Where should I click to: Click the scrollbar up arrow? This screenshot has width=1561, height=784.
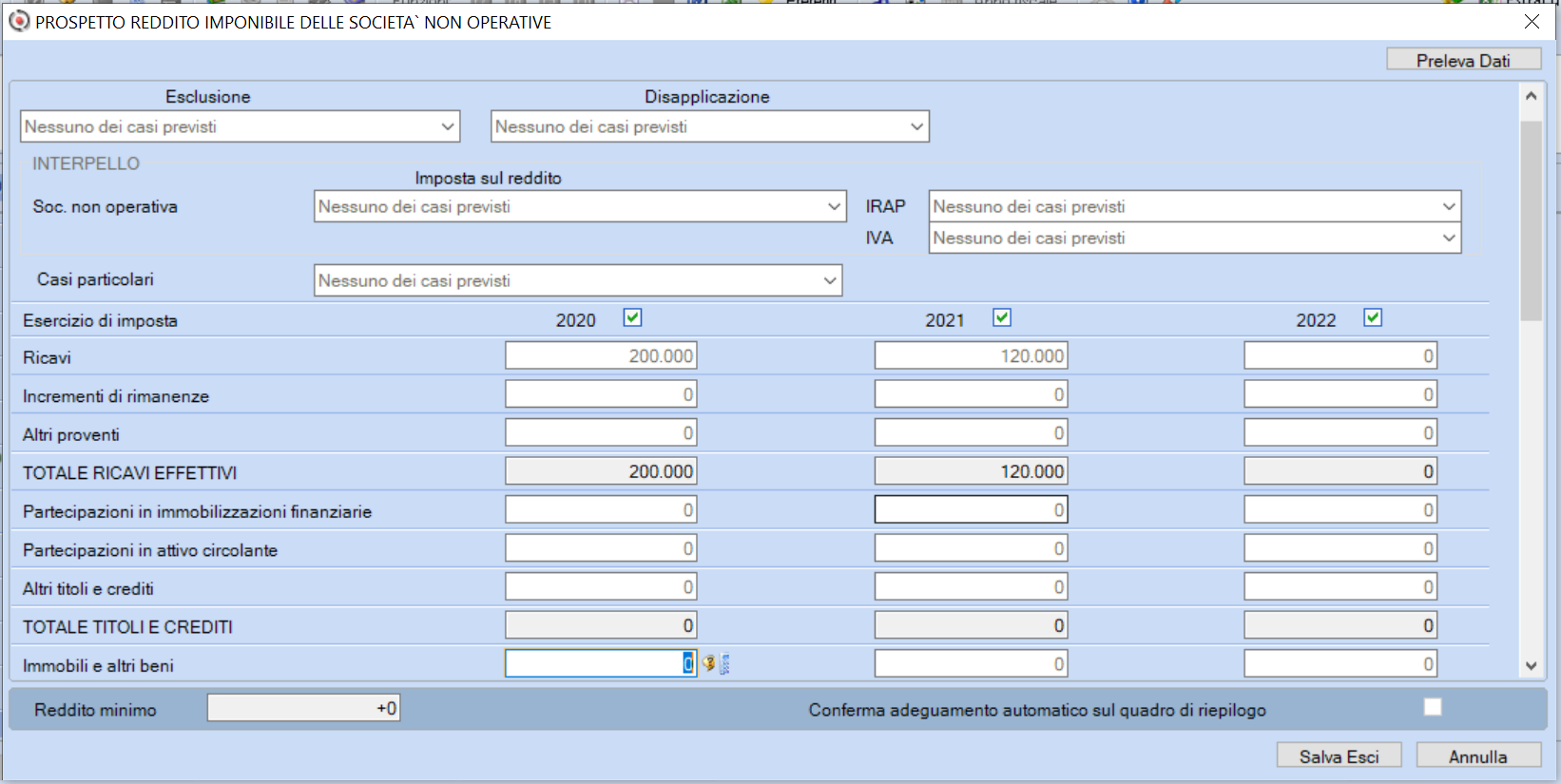[x=1531, y=96]
